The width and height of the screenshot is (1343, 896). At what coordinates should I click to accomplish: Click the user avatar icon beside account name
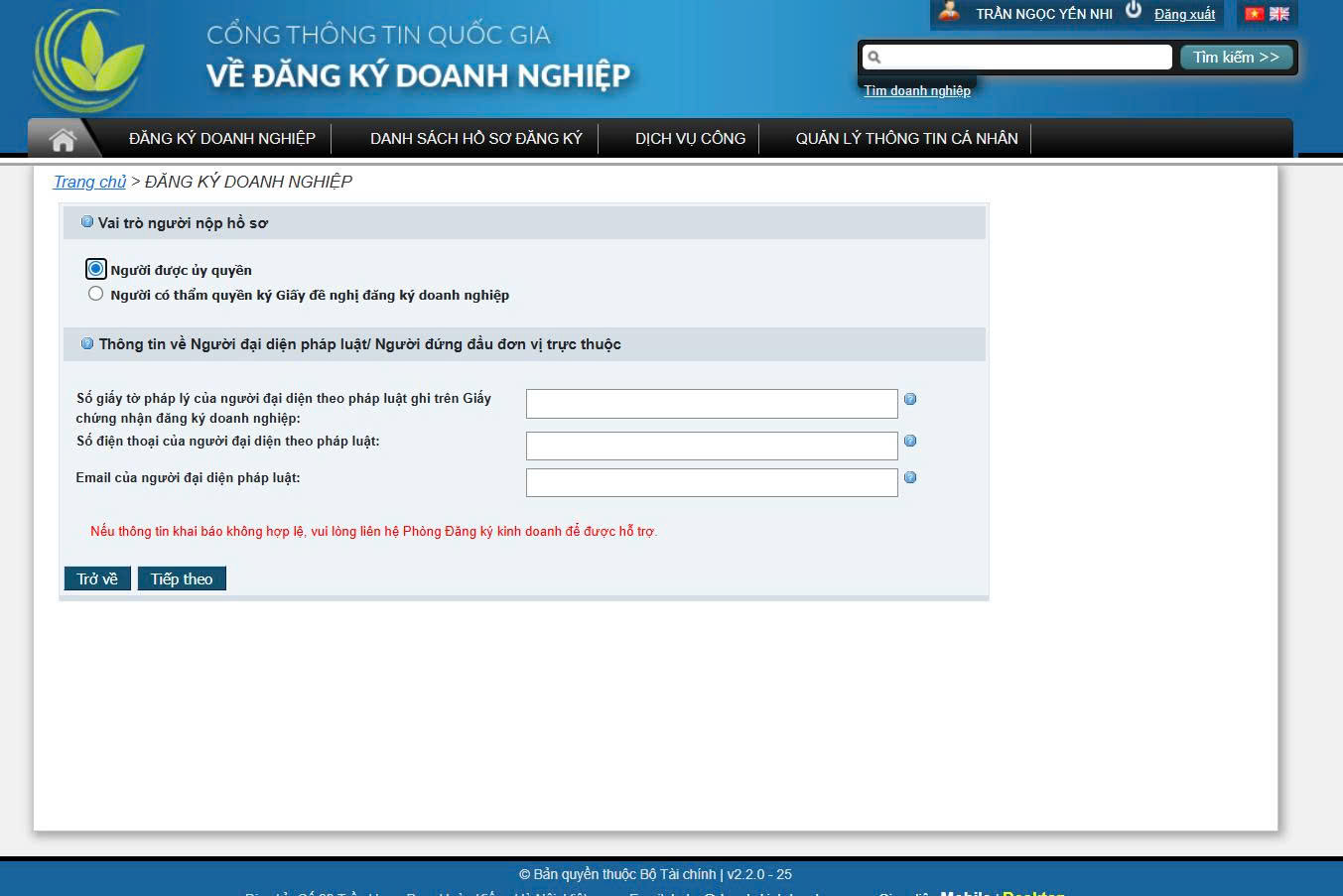click(950, 12)
